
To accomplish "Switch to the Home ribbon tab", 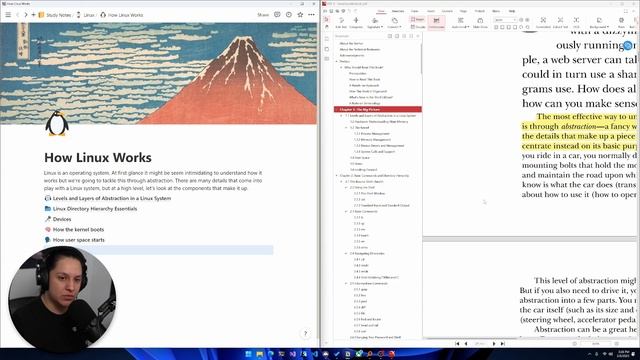I will [381, 11].
